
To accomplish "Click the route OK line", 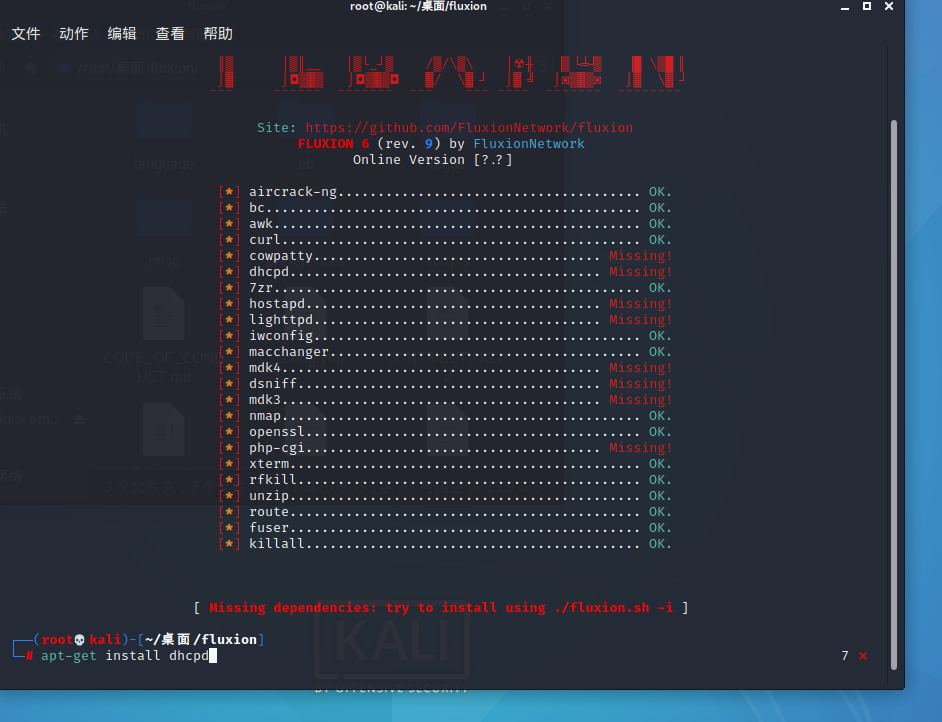I will pyautogui.click(x=445, y=512).
